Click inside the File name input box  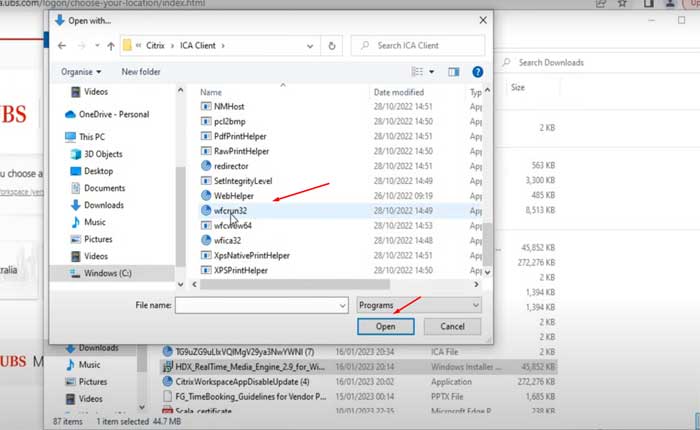point(256,305)
